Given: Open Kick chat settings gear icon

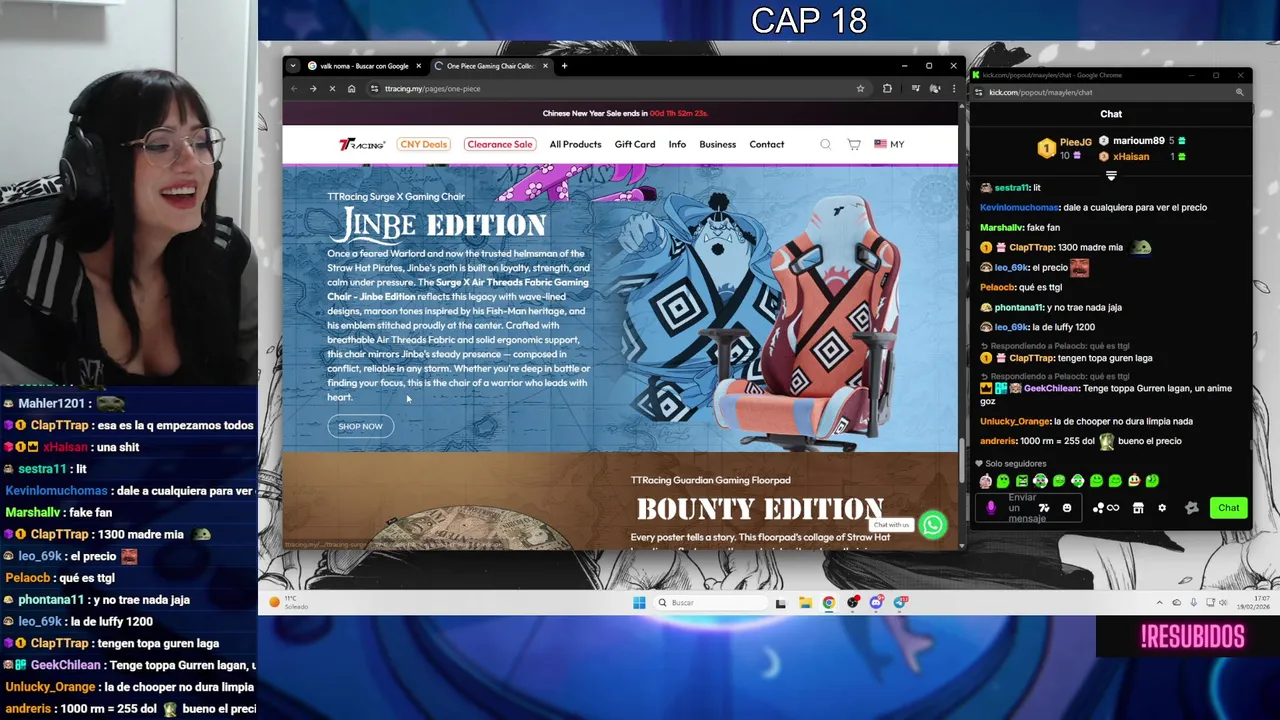Looking at the screenshot, I should tap(1162, 508).
